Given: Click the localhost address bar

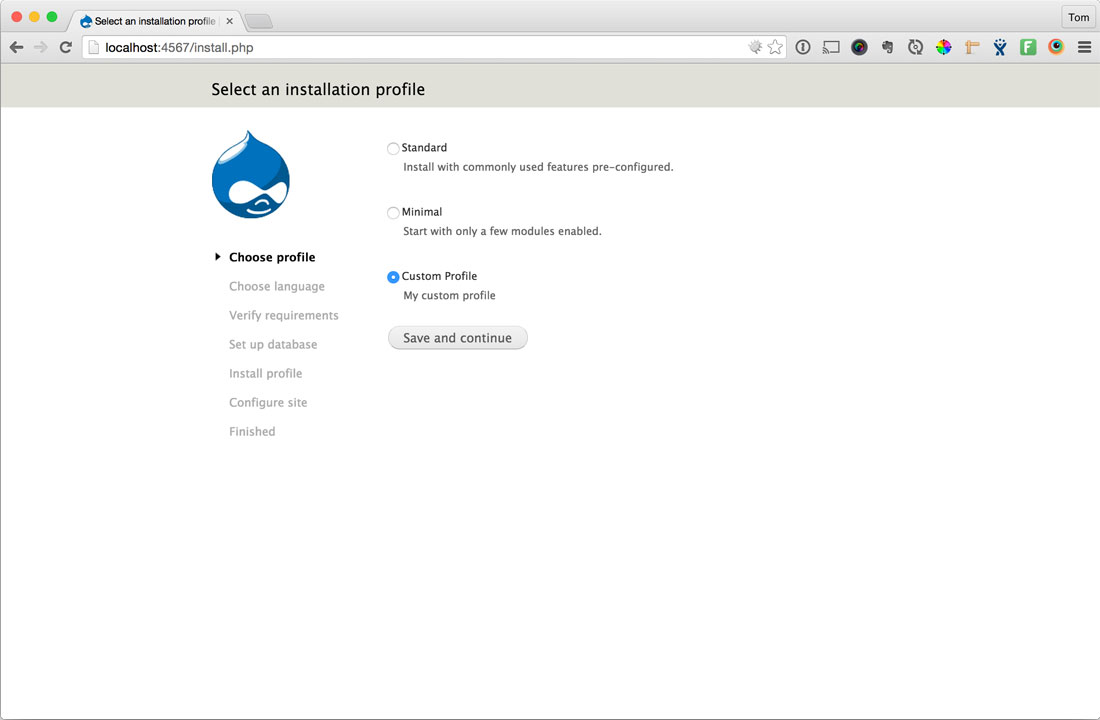Looking at the screenshot, I should point(420,47).
